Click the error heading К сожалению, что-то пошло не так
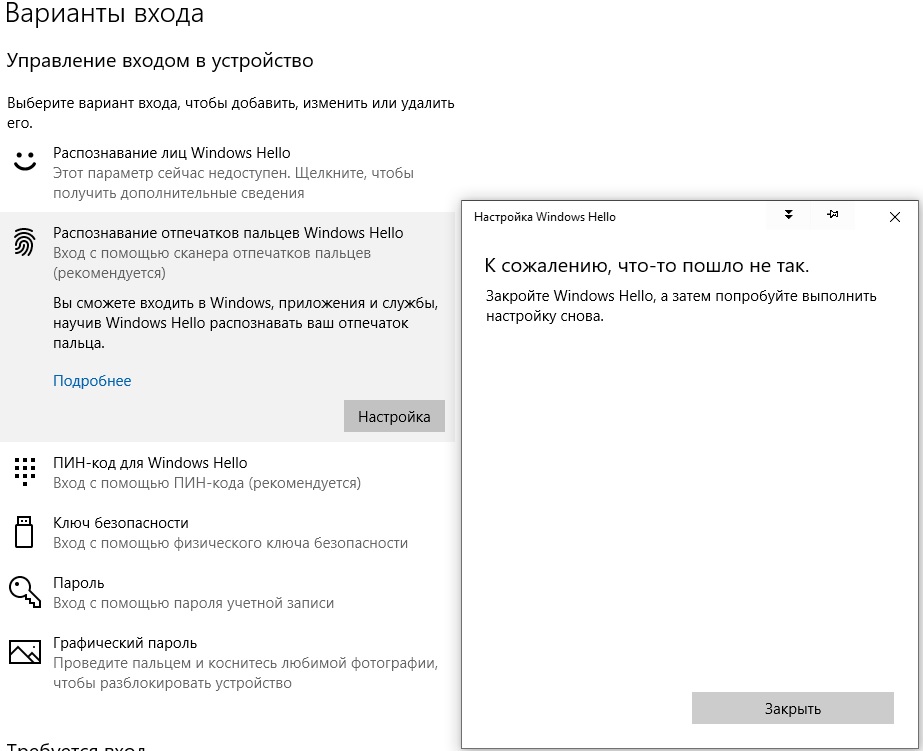923x751 pixels. point(647,265)
